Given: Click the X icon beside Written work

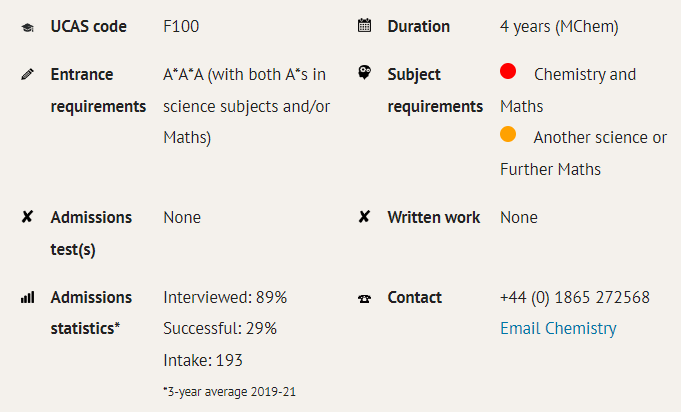Looking at the screenshot, I should (x=364, y=216).
